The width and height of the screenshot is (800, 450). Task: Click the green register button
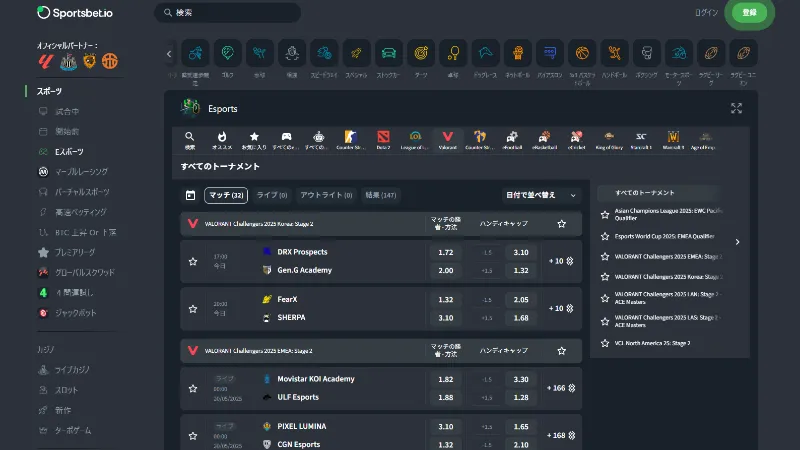coord(749,12)
